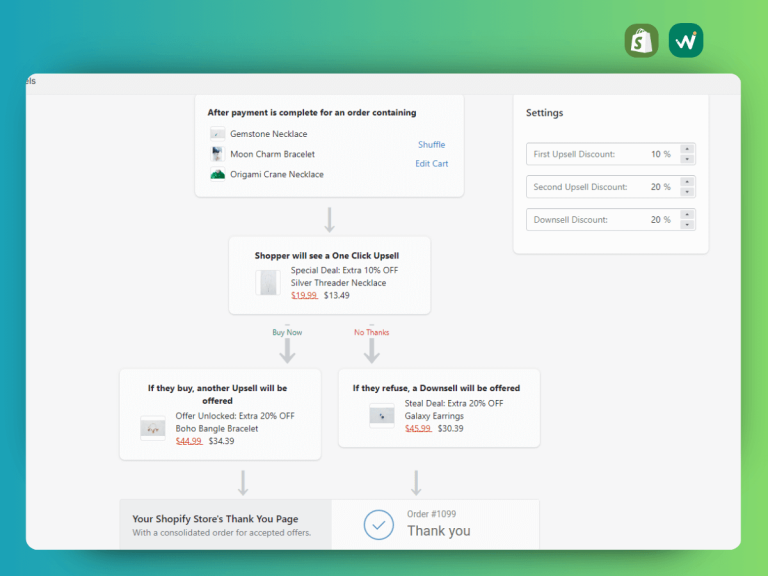This screenshot has width=768, height=576.
Task: Increase the Downsell Discount value
Action: [x=687, y=215]
